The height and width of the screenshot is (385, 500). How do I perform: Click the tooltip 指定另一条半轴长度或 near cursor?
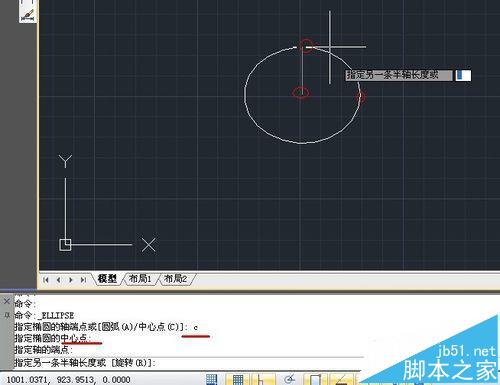pyautogui.click(x=399, y=75)
